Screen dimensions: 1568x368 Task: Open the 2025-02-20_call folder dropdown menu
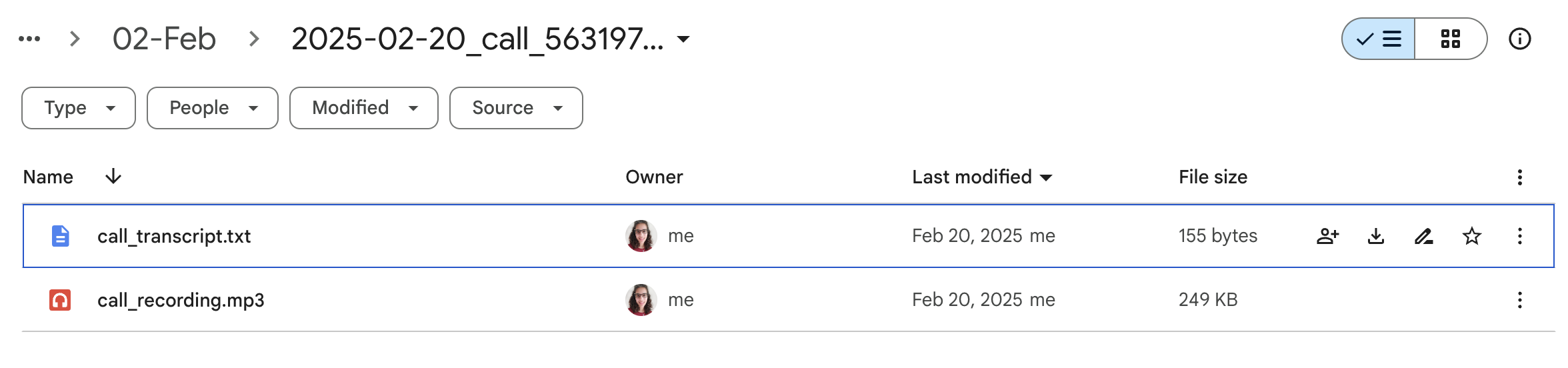tap(683, 39)
